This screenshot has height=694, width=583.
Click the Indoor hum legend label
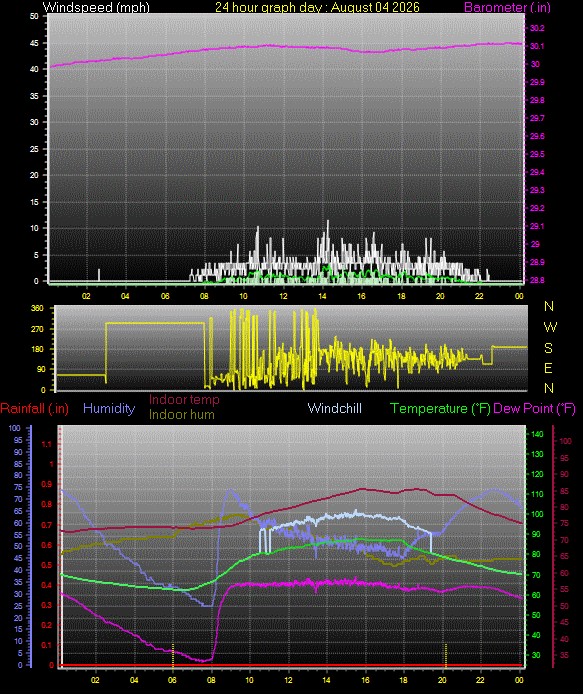[181, 414]
